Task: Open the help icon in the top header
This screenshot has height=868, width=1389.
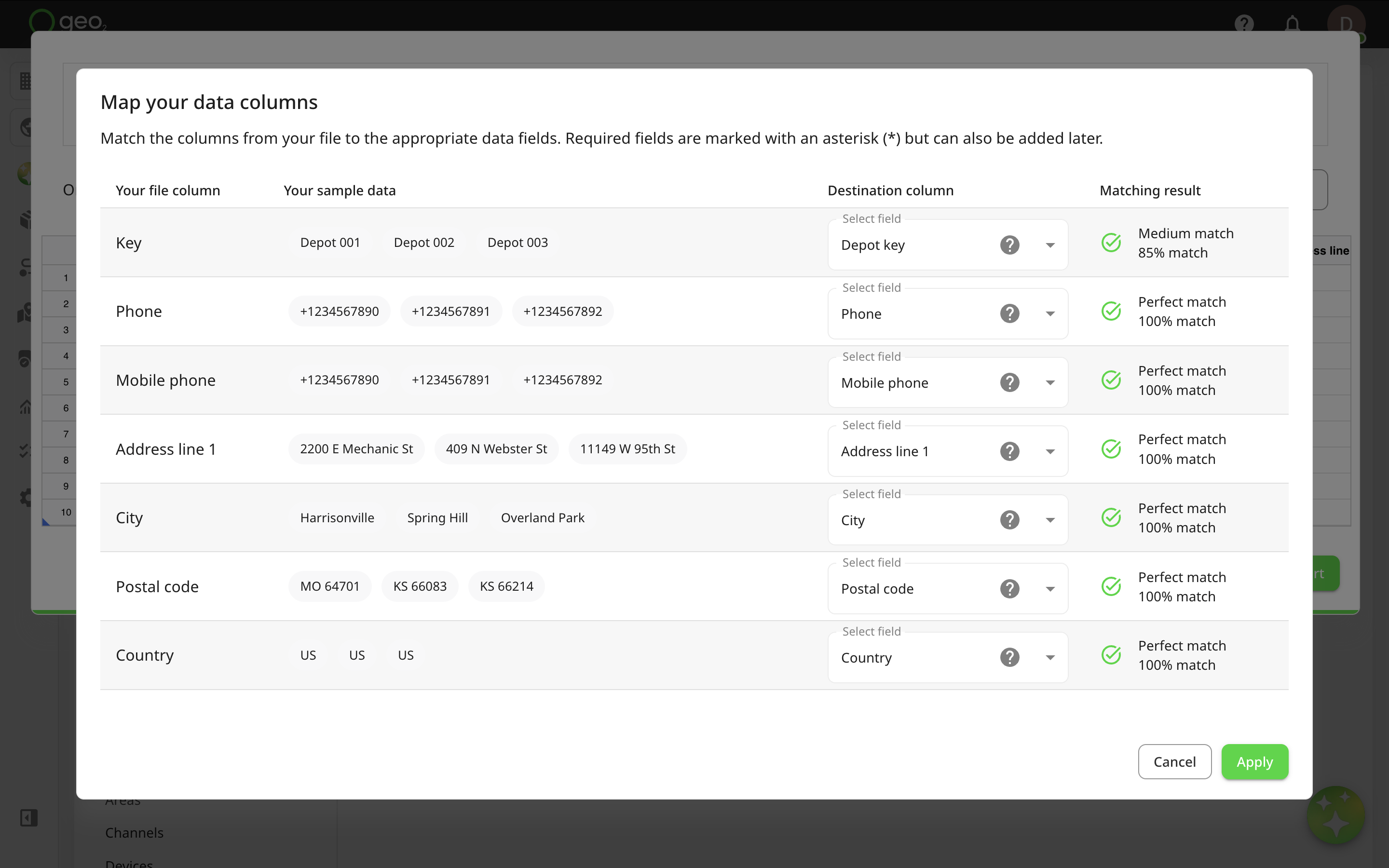Action: pyautogui.click(x=1244, y=24)
